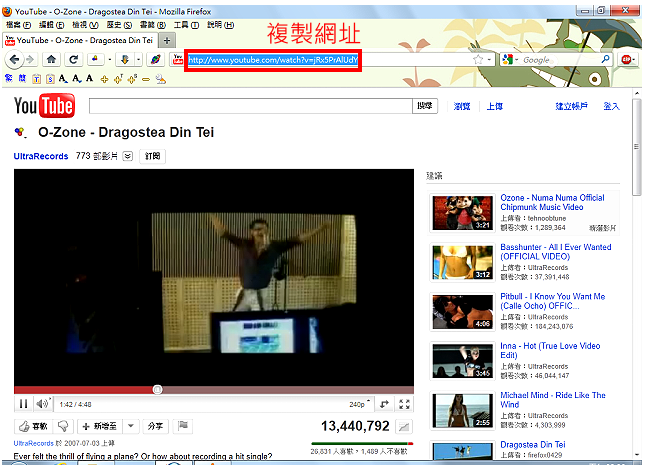Dislike the video with thumbs-down button
The width and height of the screenshot is (650, 470).
coord(63,426)
